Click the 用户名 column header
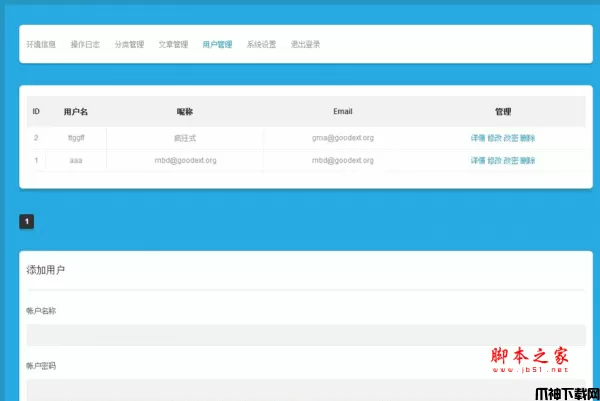Screen dimensions: 600x401 (x=76, y=112)
